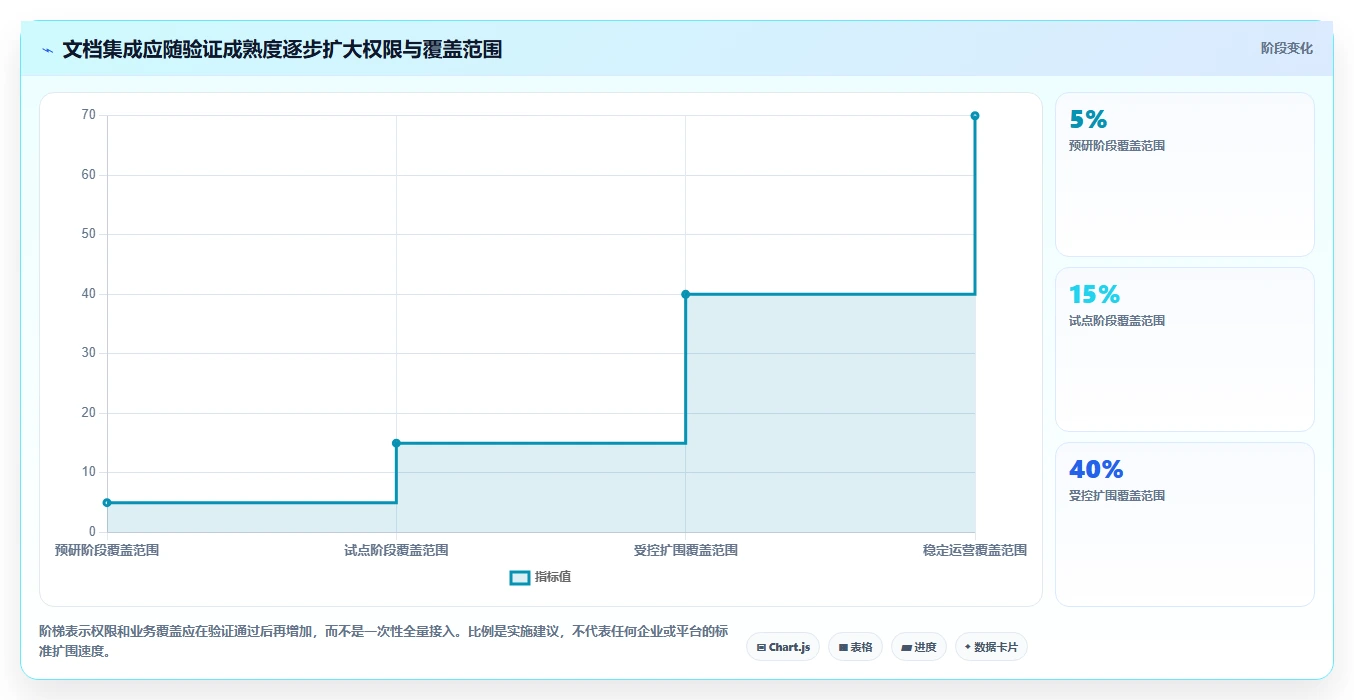Select the 进度 tag button

pyautogui.click(x=919, y=647)
